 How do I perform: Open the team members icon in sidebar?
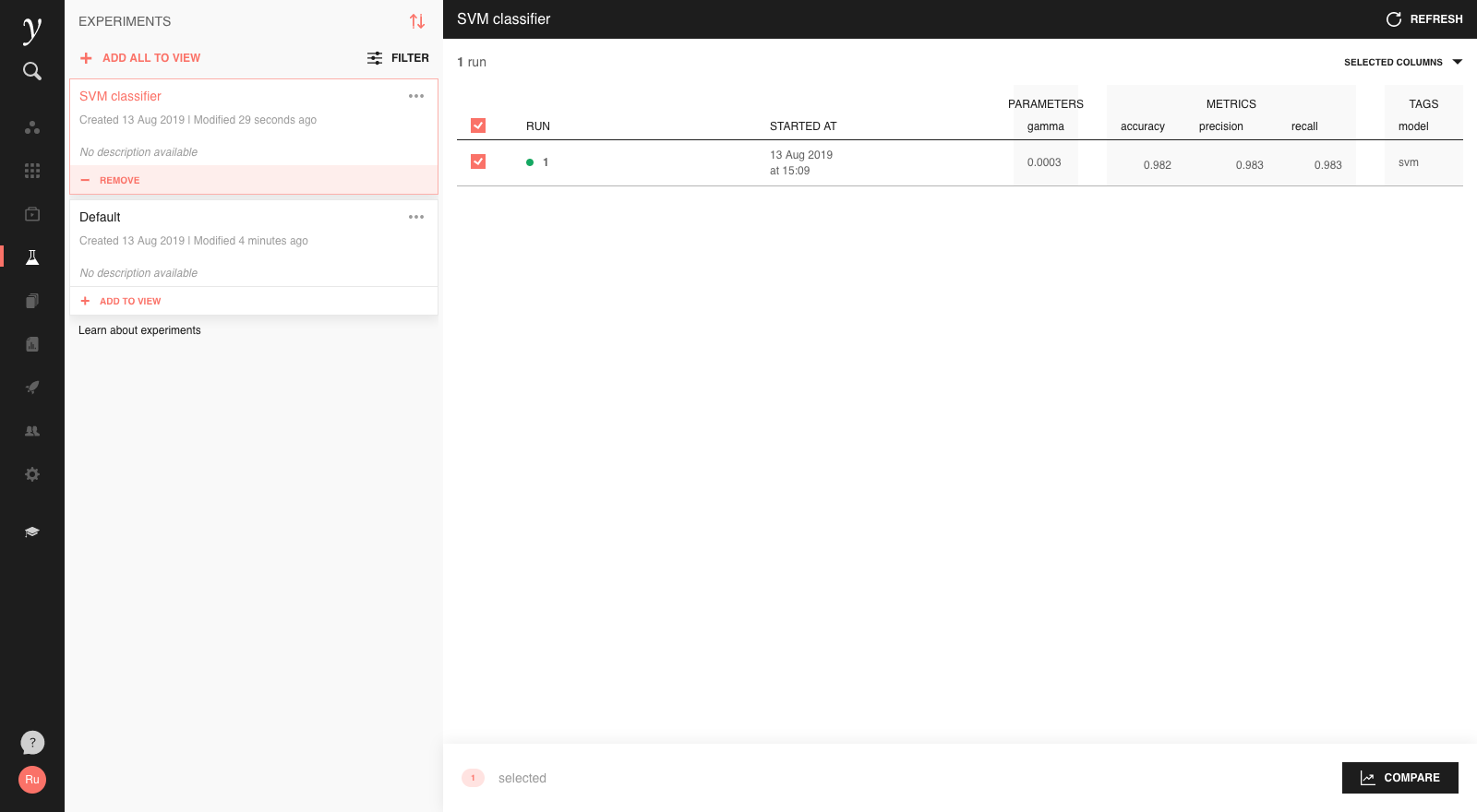[x=32, y=431]
